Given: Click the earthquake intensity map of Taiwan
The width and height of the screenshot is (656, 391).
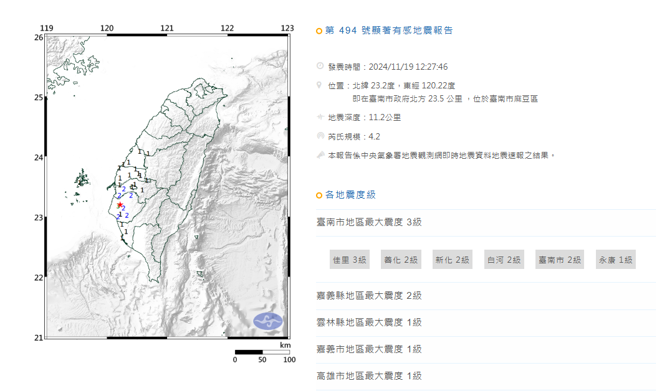Looking at the screenshot, I should 167,187.
